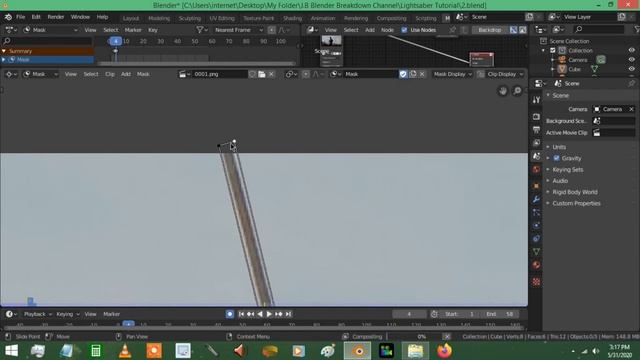
Task: Unlink the Mask datablock
Action: [x=422, y=74]
